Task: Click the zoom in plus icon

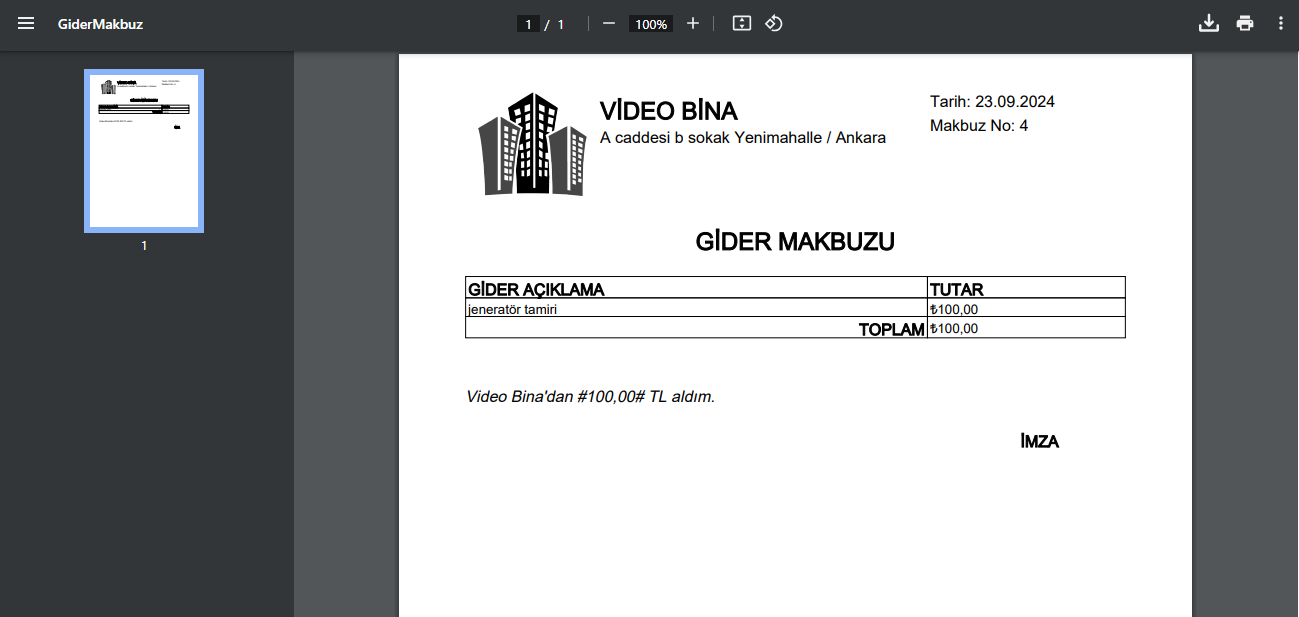Action: pyautogui.click(x=693, y=23)
